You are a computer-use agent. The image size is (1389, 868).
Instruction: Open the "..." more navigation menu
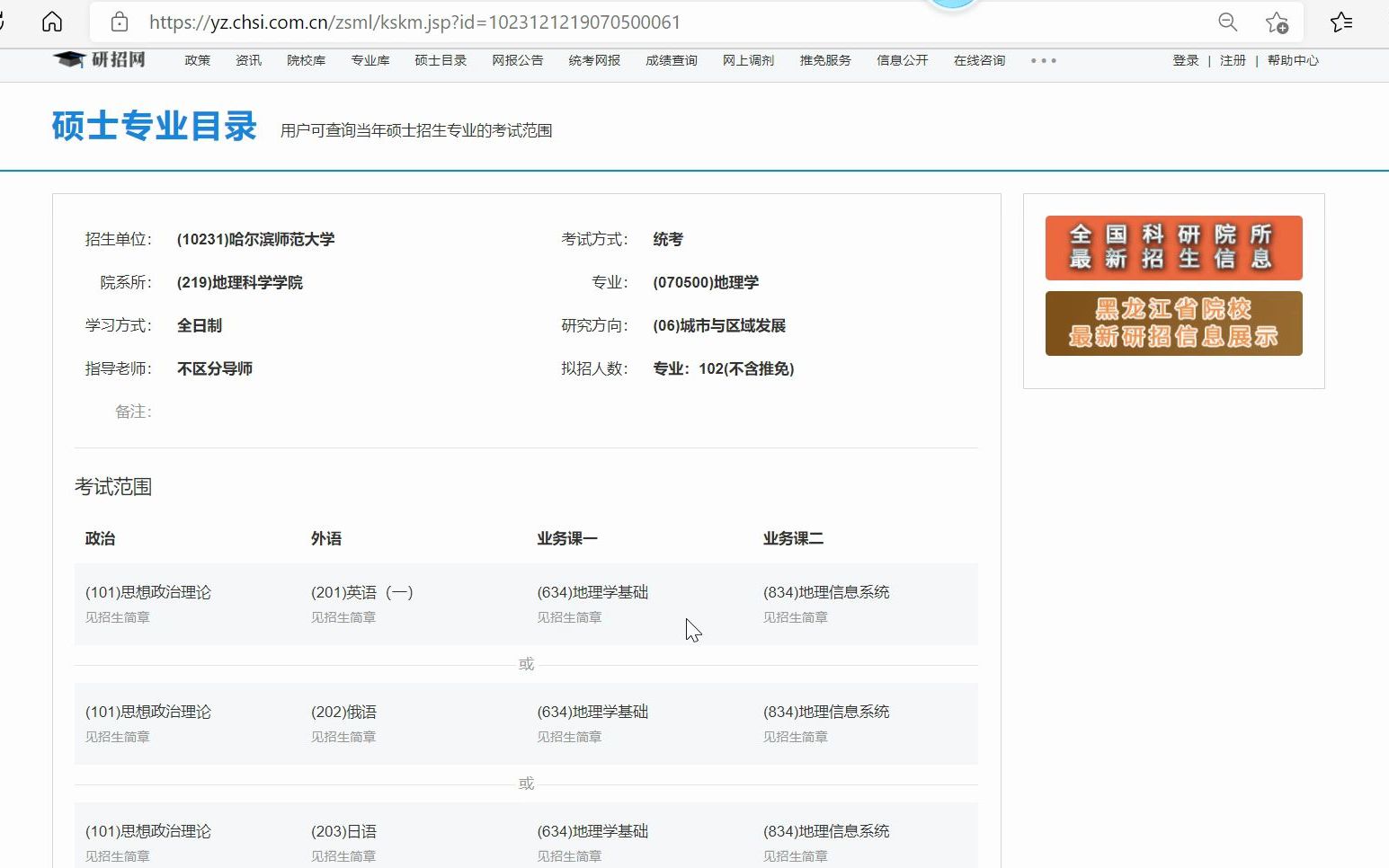(x=1042, y=60)
